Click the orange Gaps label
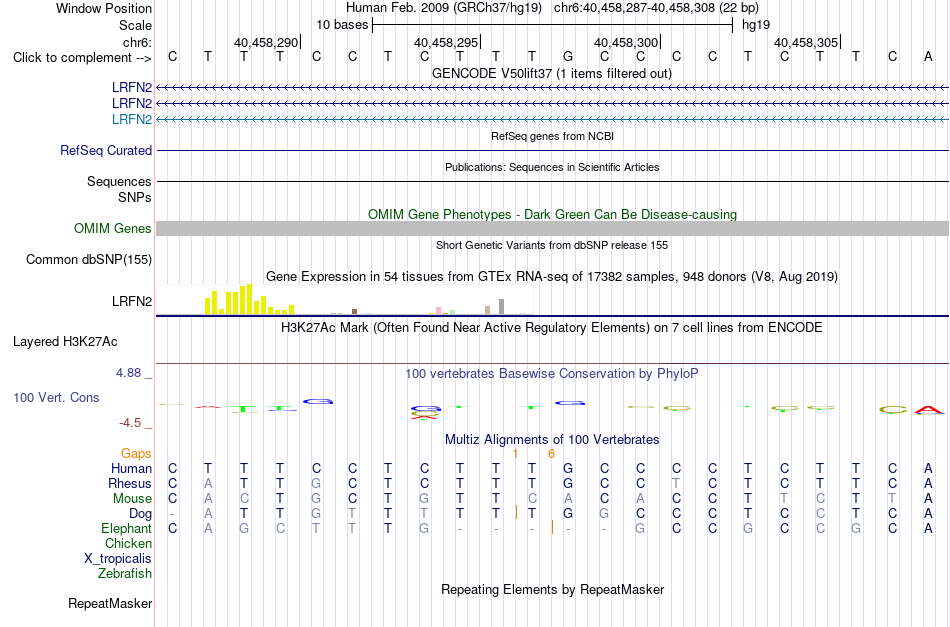Screen dimensions: 950x627 (136, 453)
